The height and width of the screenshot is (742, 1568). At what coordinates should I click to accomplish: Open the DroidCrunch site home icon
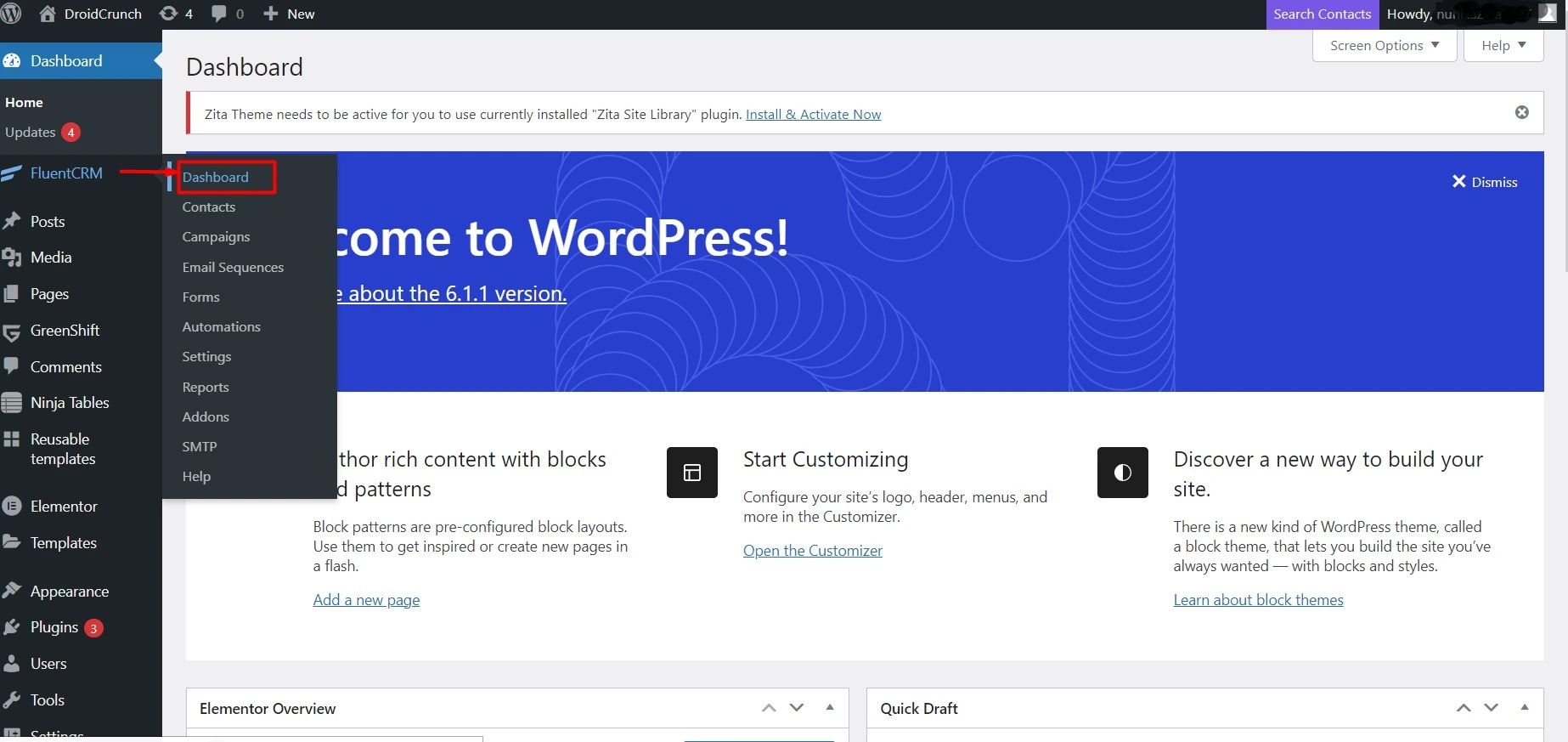click(x=48, y=14)
